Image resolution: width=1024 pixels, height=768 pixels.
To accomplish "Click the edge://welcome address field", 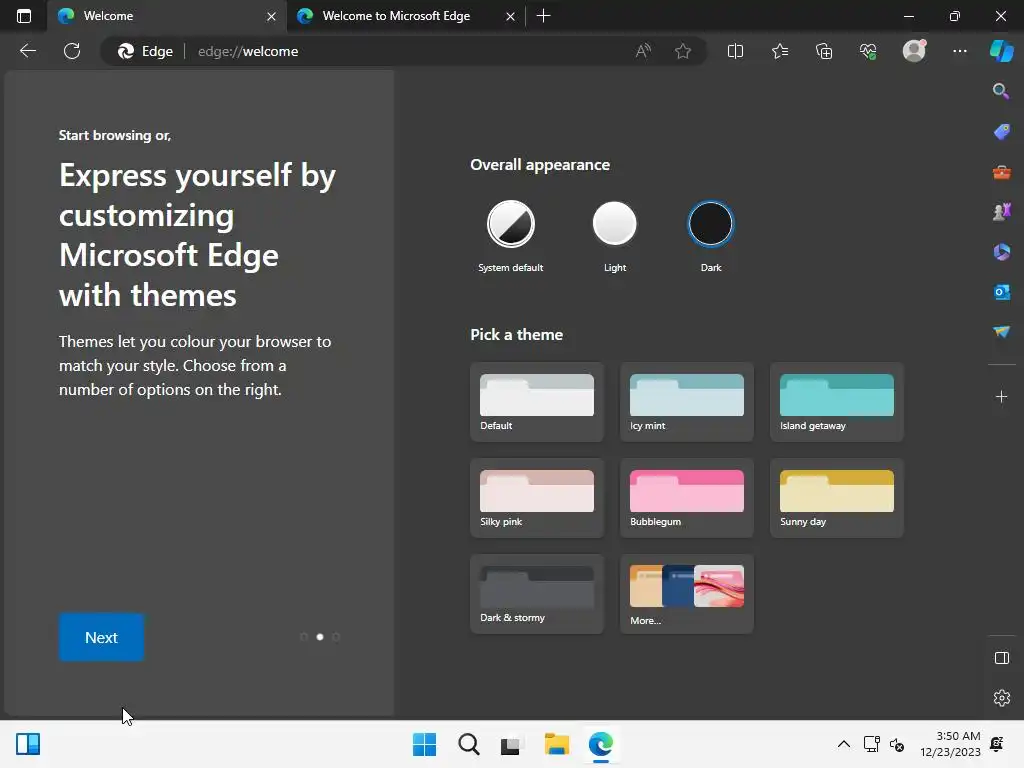I will 405,51.
